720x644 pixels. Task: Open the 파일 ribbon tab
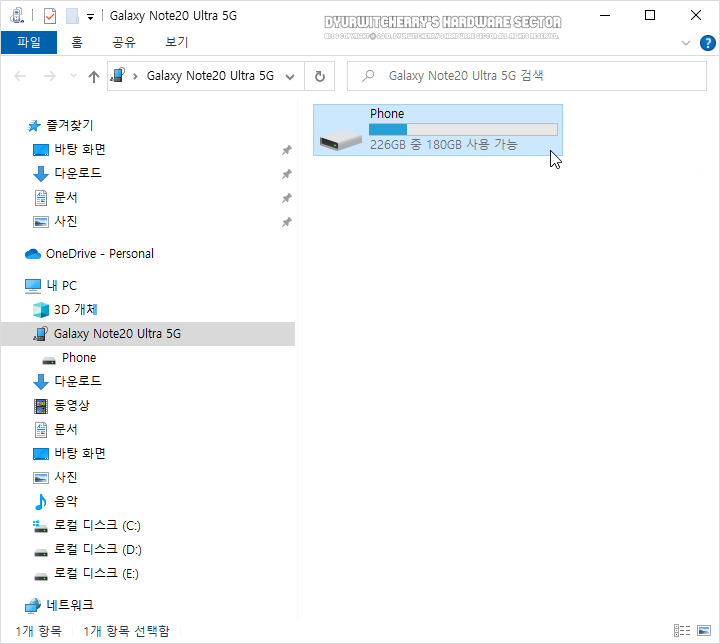(x=29, y=42)
